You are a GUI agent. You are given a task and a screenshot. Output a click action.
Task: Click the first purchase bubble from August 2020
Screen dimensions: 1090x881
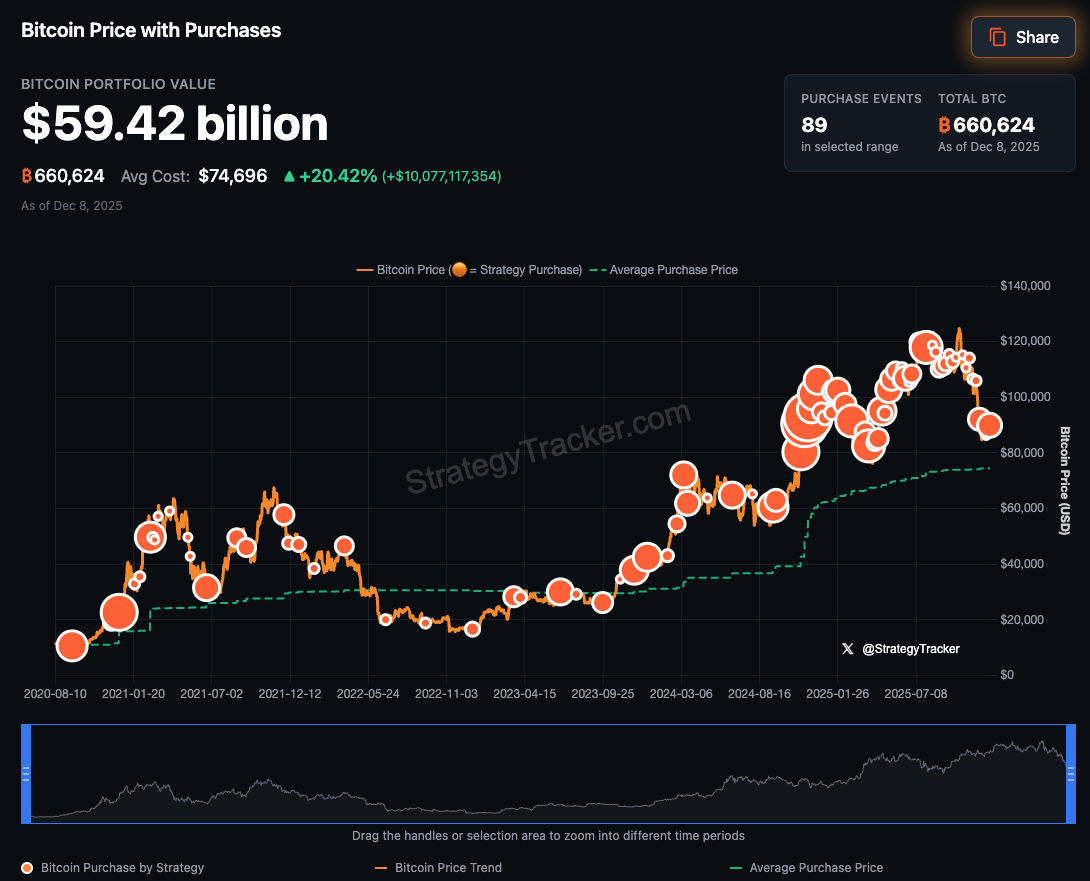[71, 646]
